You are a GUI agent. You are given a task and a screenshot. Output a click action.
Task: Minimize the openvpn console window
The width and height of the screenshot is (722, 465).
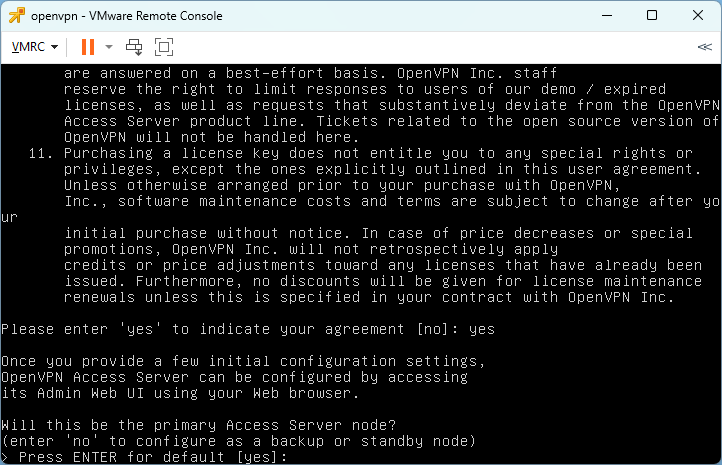[x=607, y=15]
